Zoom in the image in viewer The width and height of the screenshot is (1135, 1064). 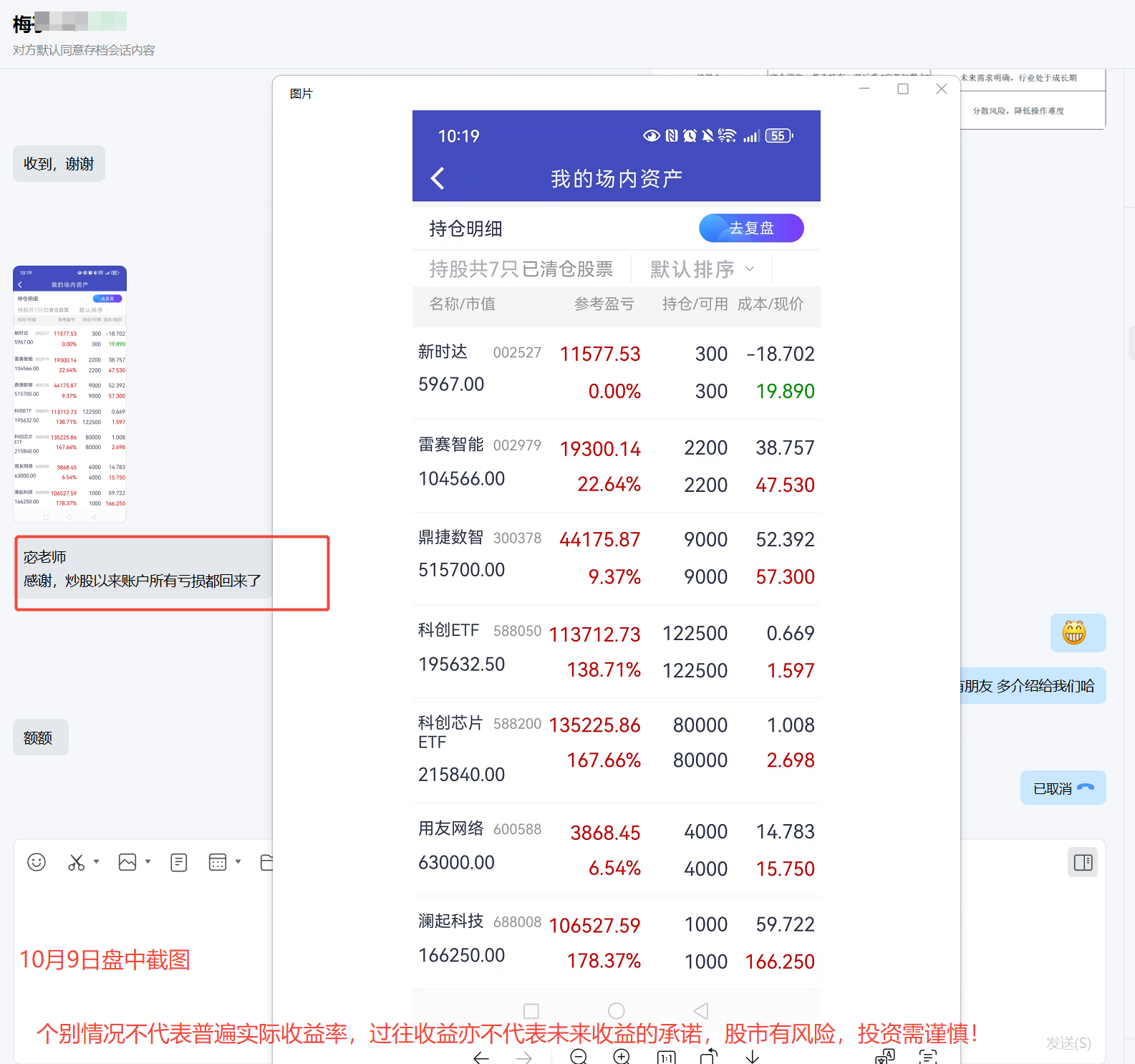coord(622,1056)
